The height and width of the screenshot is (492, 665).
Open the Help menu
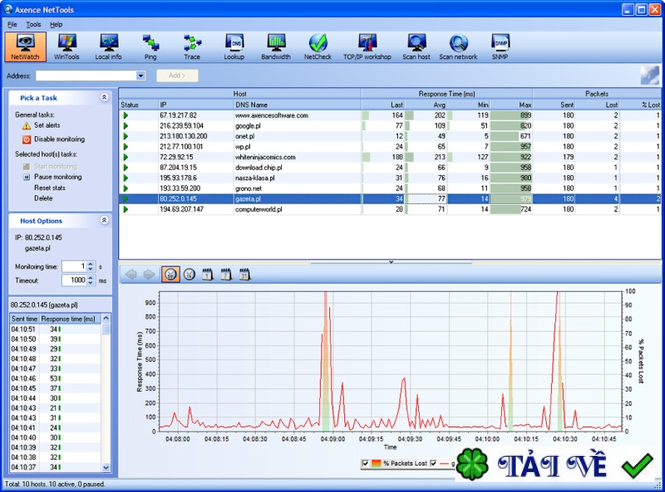(56, 24)
